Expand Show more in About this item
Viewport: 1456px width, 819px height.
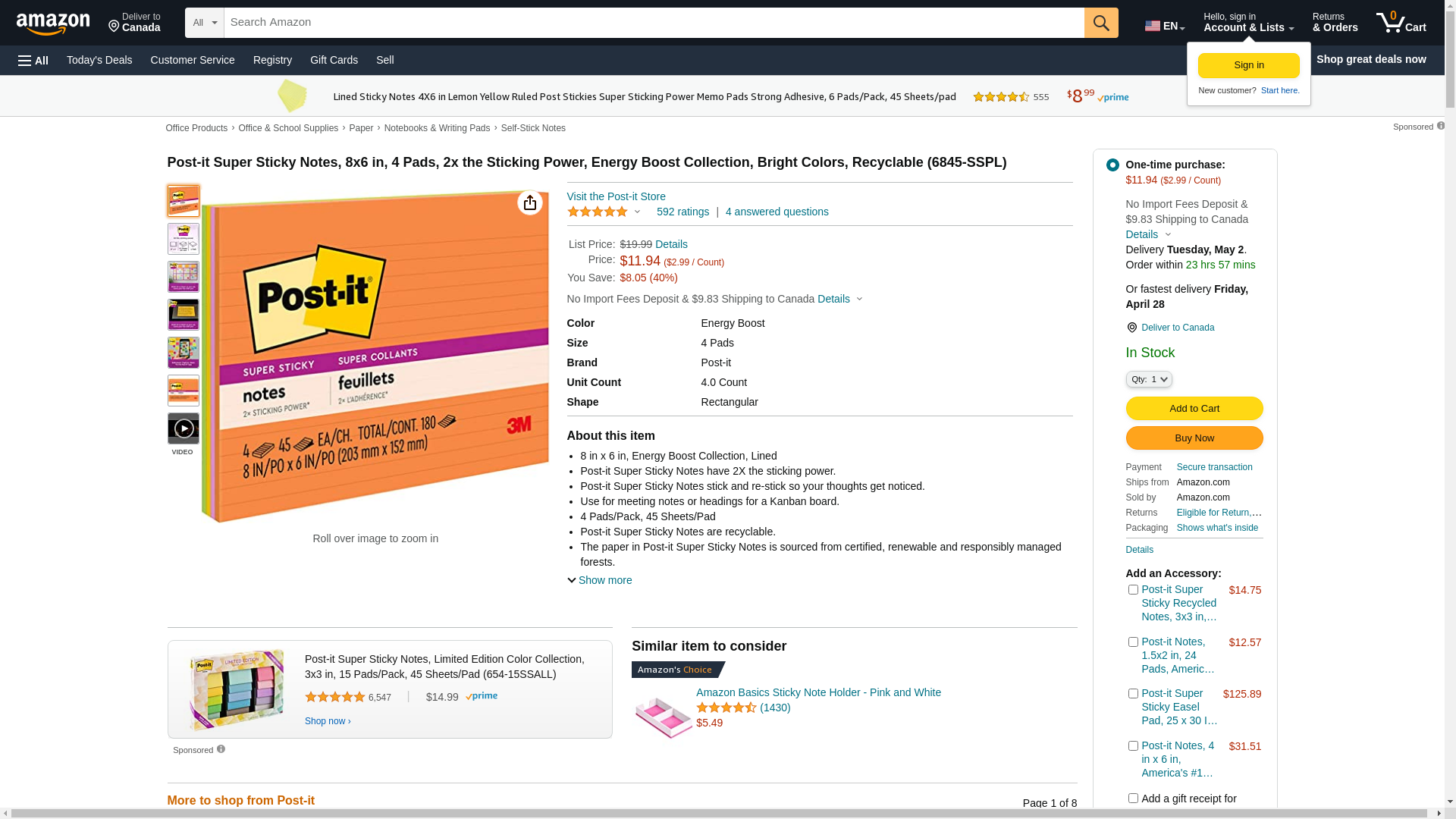(600, 580)
